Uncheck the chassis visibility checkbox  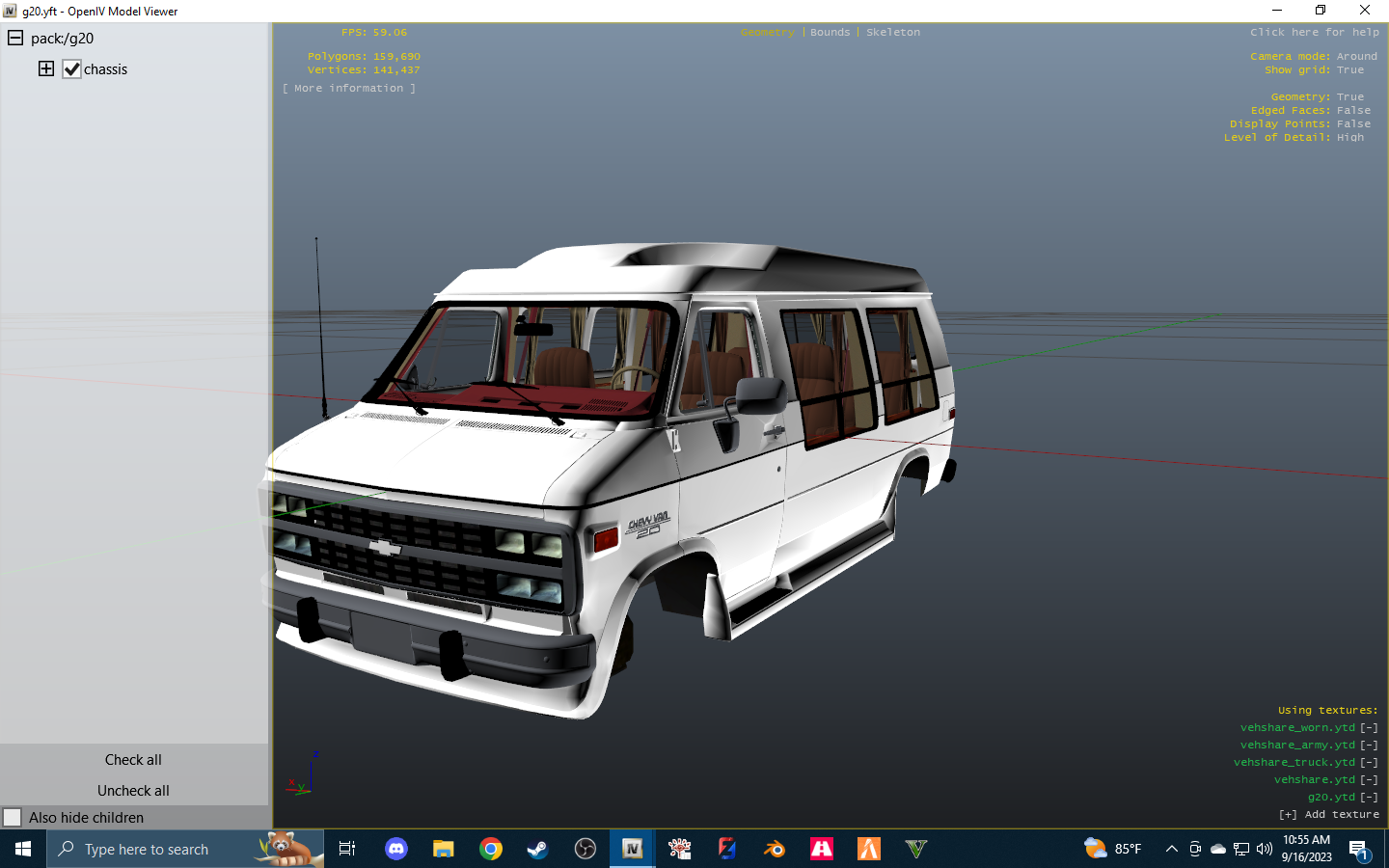(x=71, y=68)
